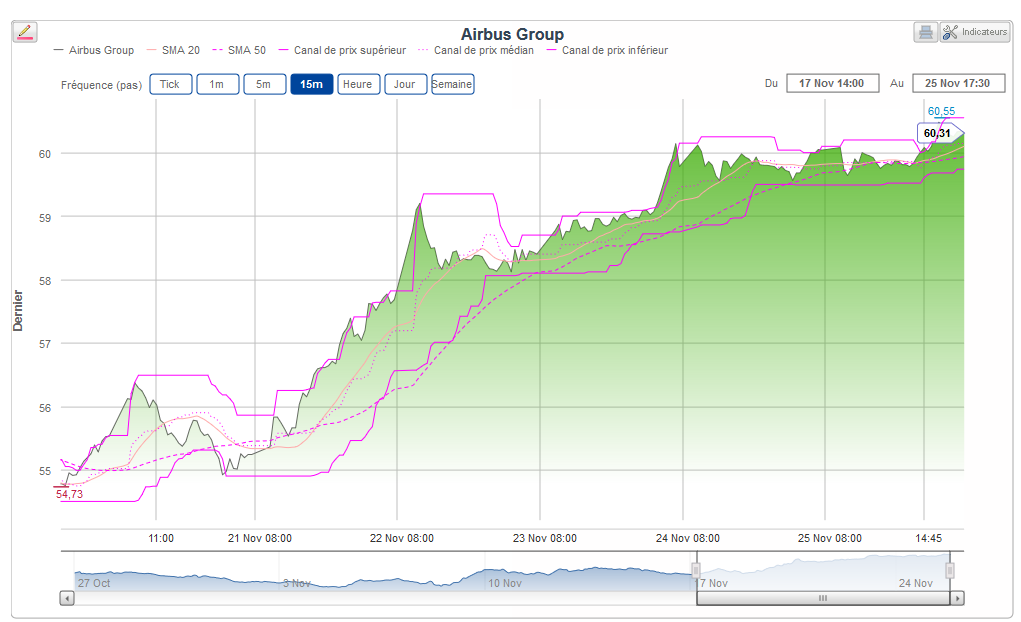
Task: Click the navigator scrollbar left arrow
Action: (x=67, y=598)
